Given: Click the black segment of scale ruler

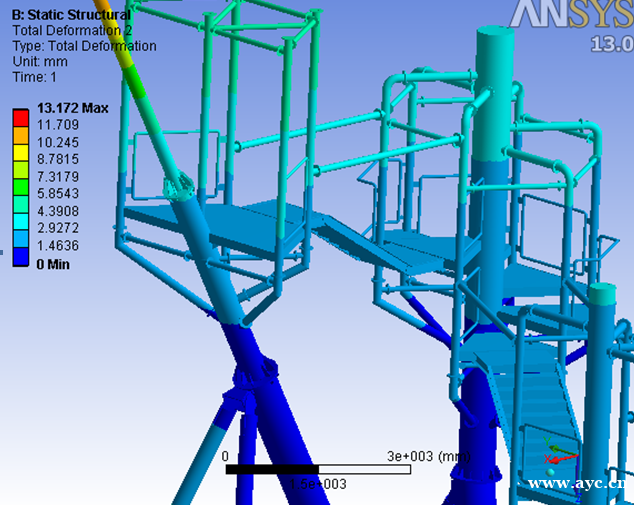Looking at the screenshot, I should 271,469.
